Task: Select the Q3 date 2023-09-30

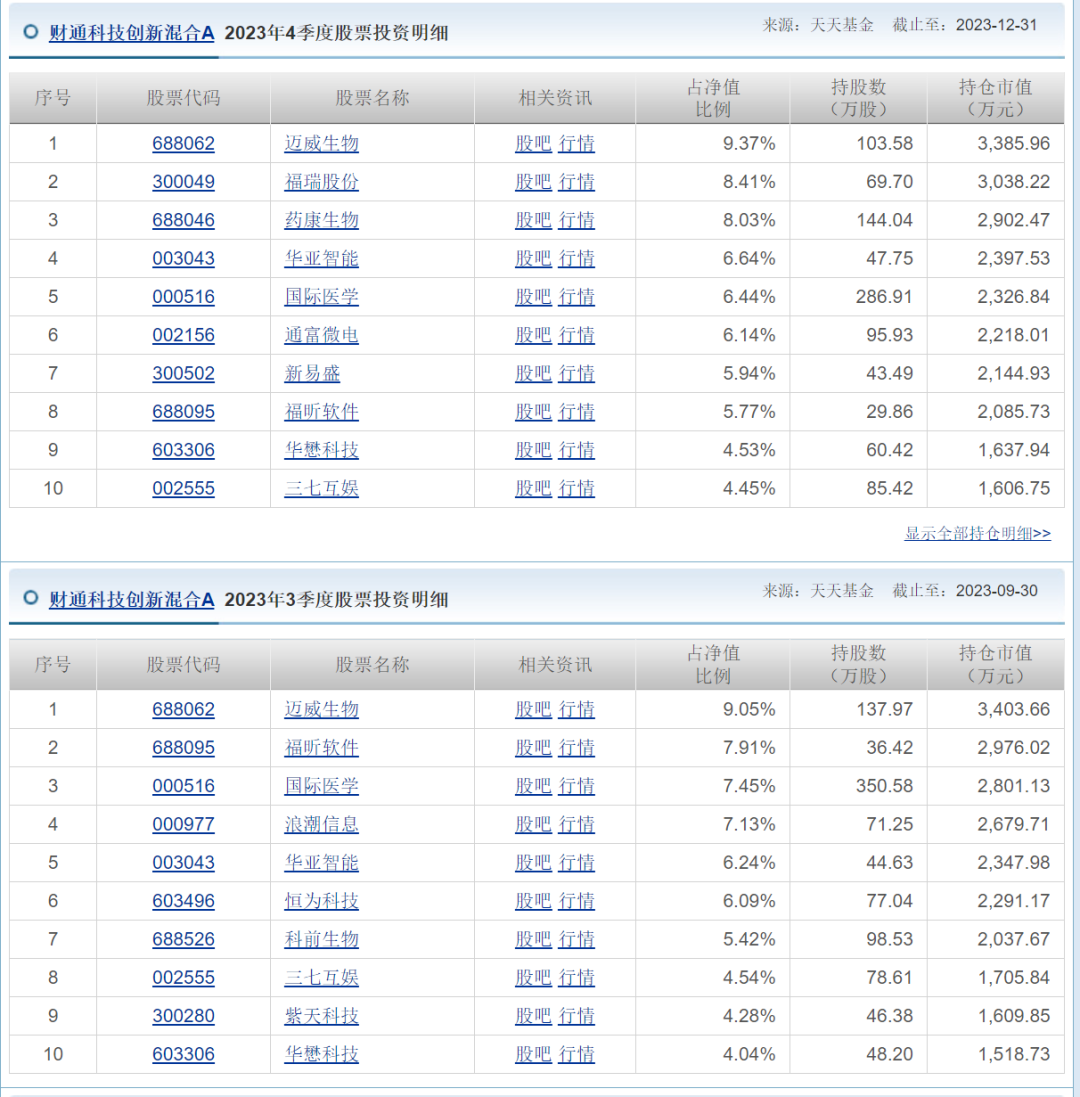Action: (x=996, y=591)
